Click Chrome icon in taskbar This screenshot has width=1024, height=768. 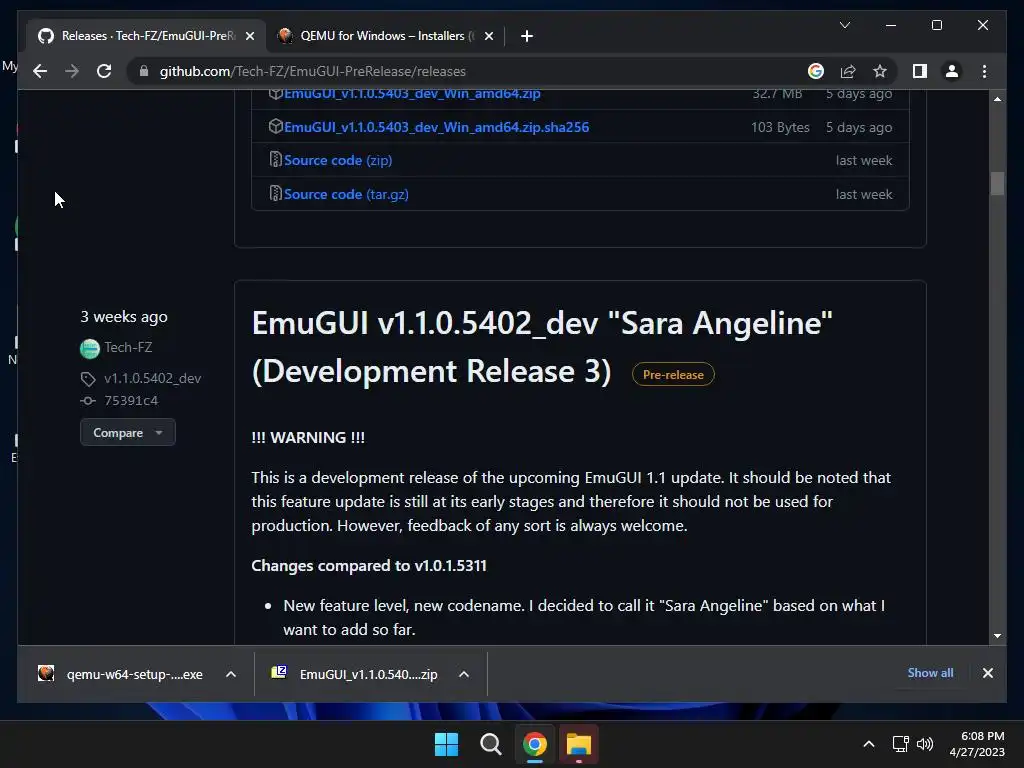point(534,744)
